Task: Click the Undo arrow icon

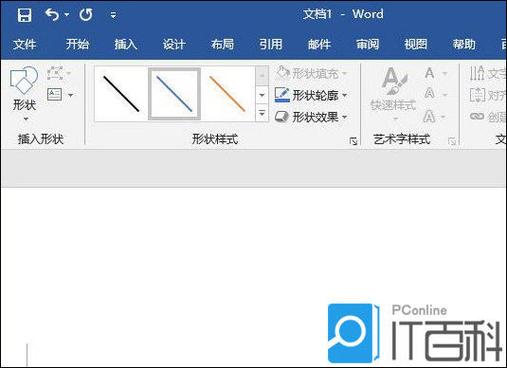Action: 52,15
